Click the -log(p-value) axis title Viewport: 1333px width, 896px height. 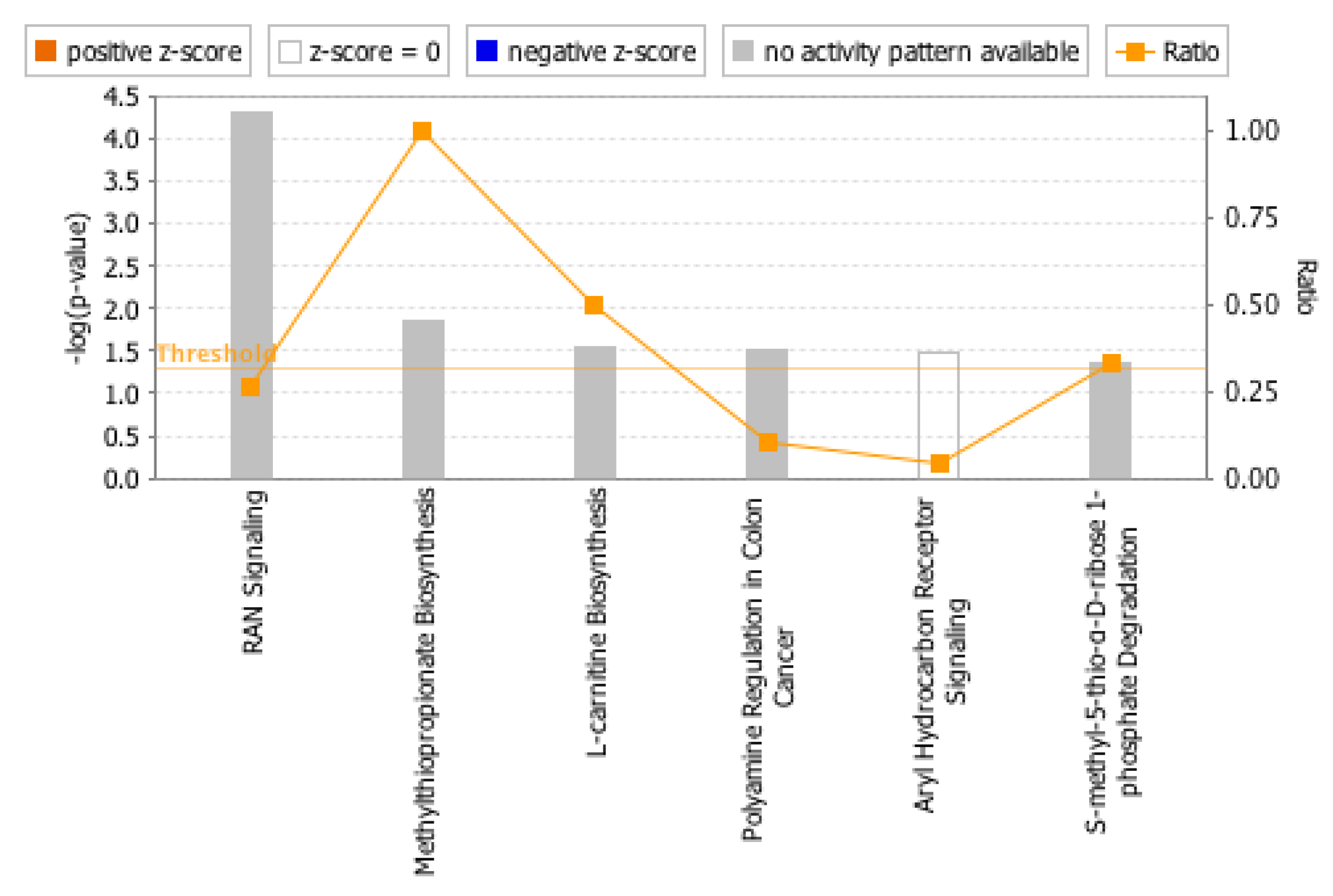[x=77, y=289]
